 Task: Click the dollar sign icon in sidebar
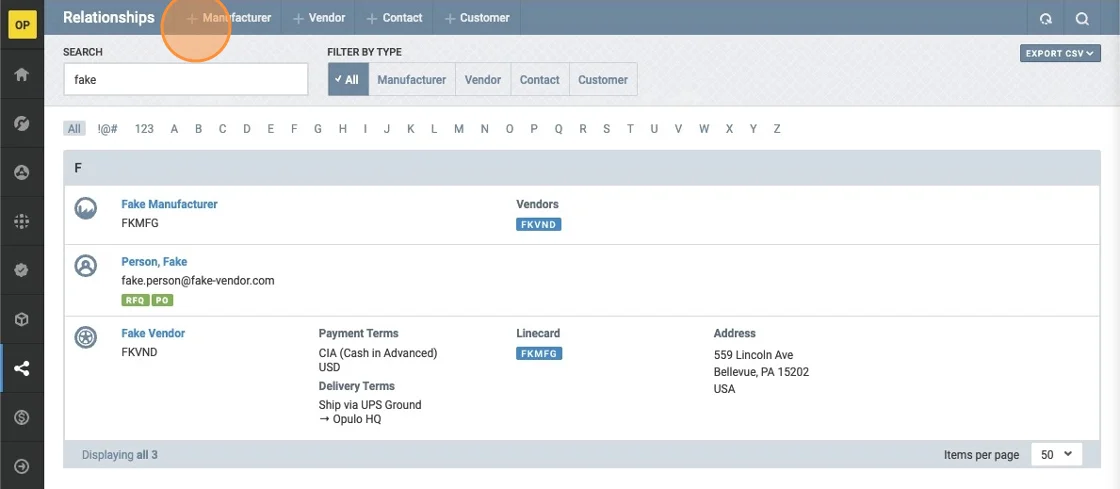[21, 417]
